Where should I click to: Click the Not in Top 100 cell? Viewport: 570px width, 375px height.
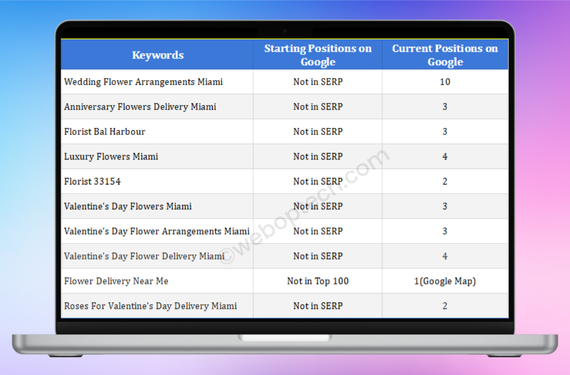point(318,281)
